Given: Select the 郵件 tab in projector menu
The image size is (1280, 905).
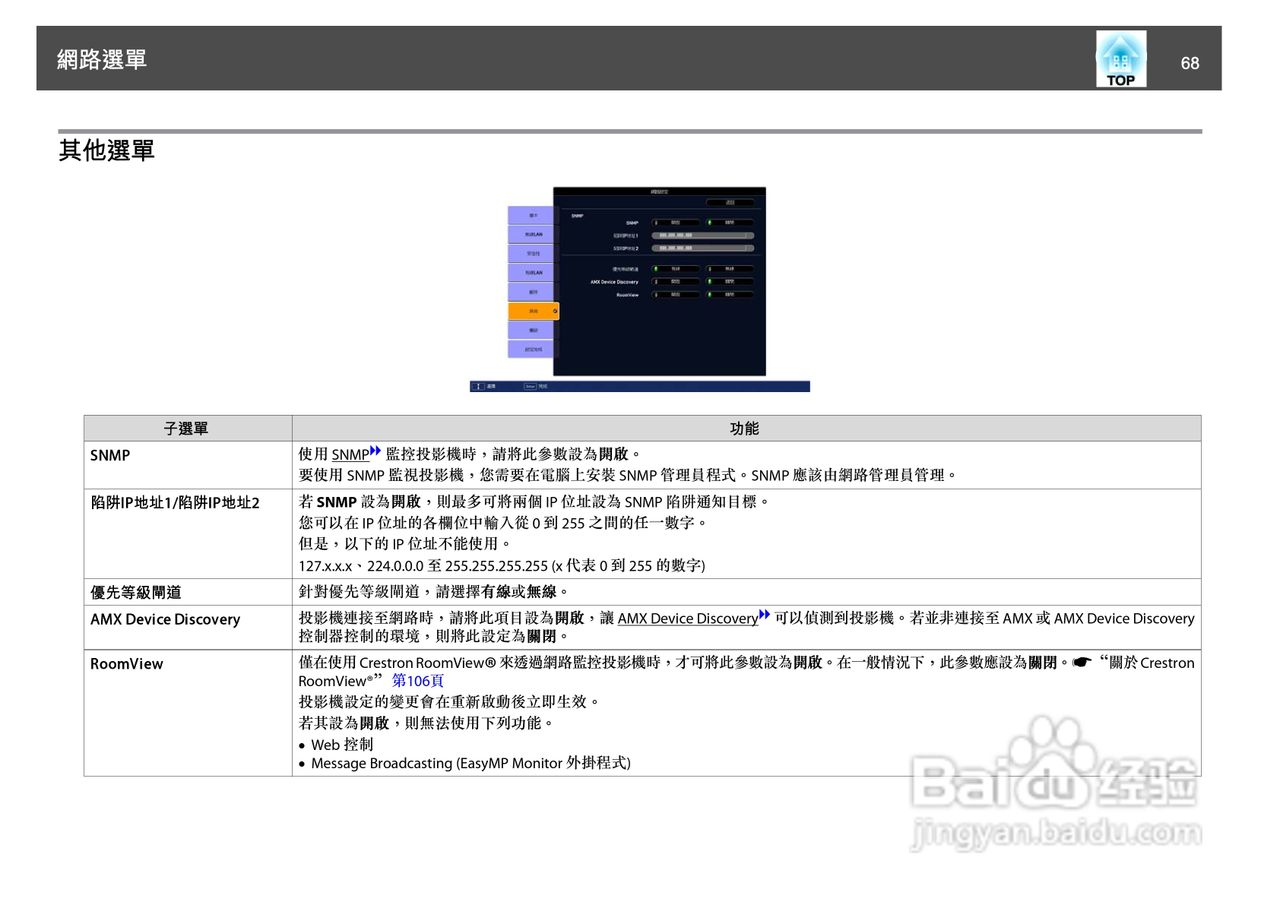Looking at the screenshot, I should pyautogui.click(x=530, y=292).
